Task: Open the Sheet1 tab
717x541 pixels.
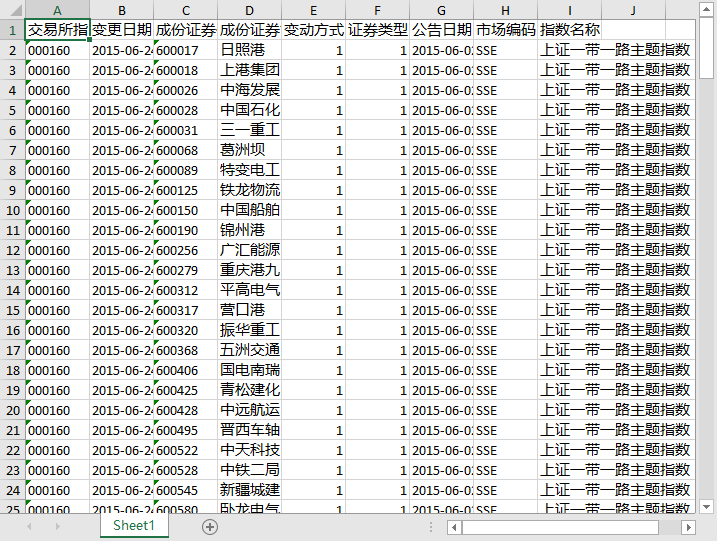Action: 134,525
